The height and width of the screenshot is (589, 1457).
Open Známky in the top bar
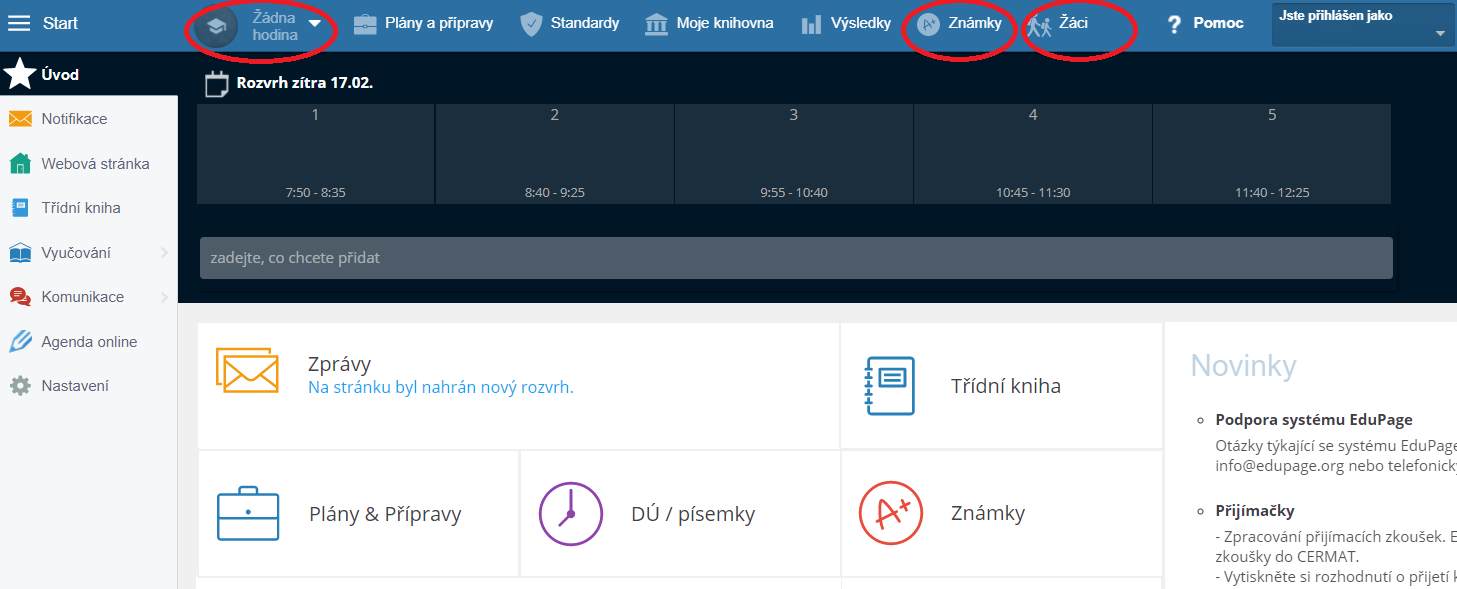coord(975,23)
